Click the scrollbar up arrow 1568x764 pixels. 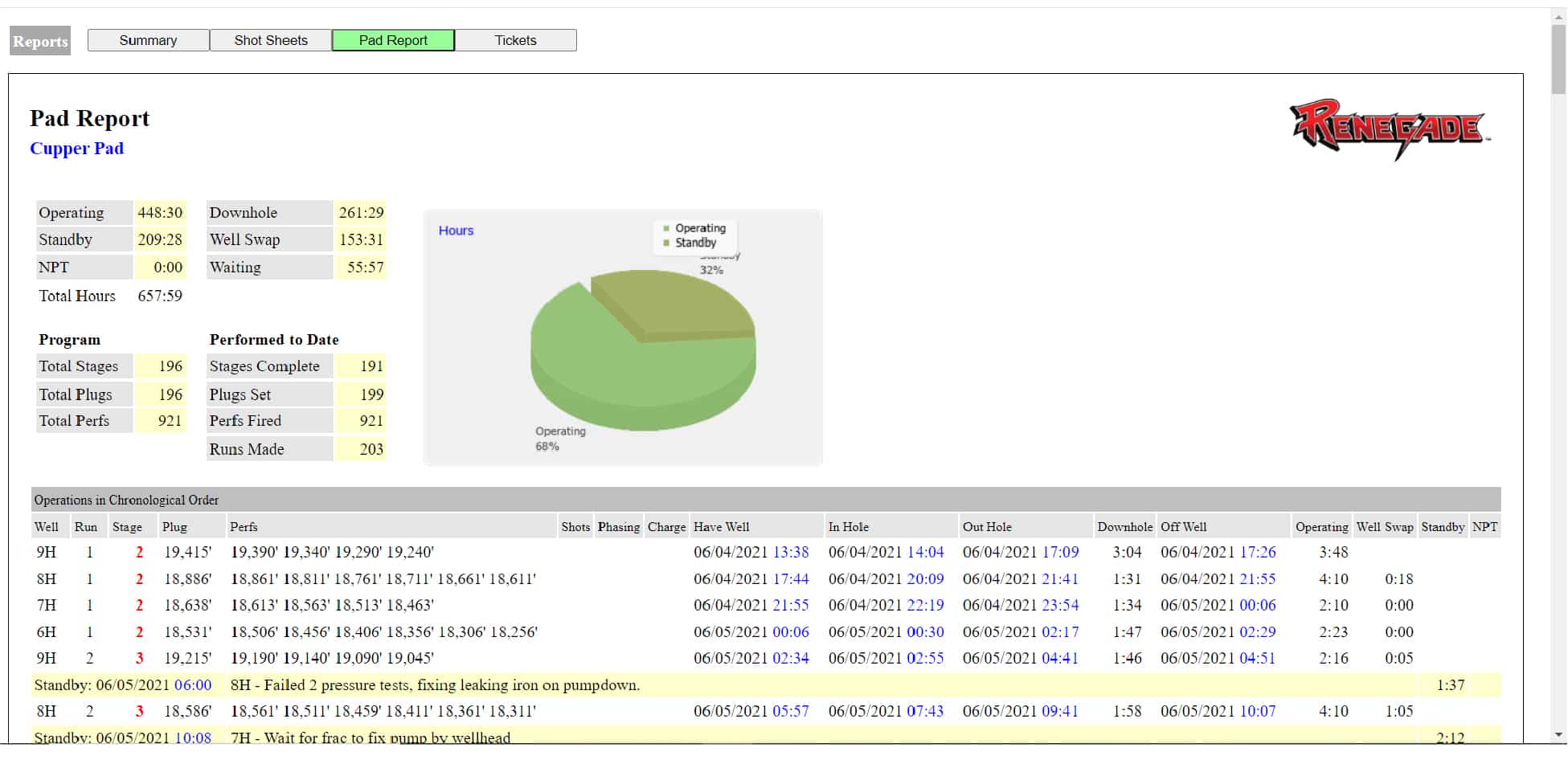[x=1558, y=16]
